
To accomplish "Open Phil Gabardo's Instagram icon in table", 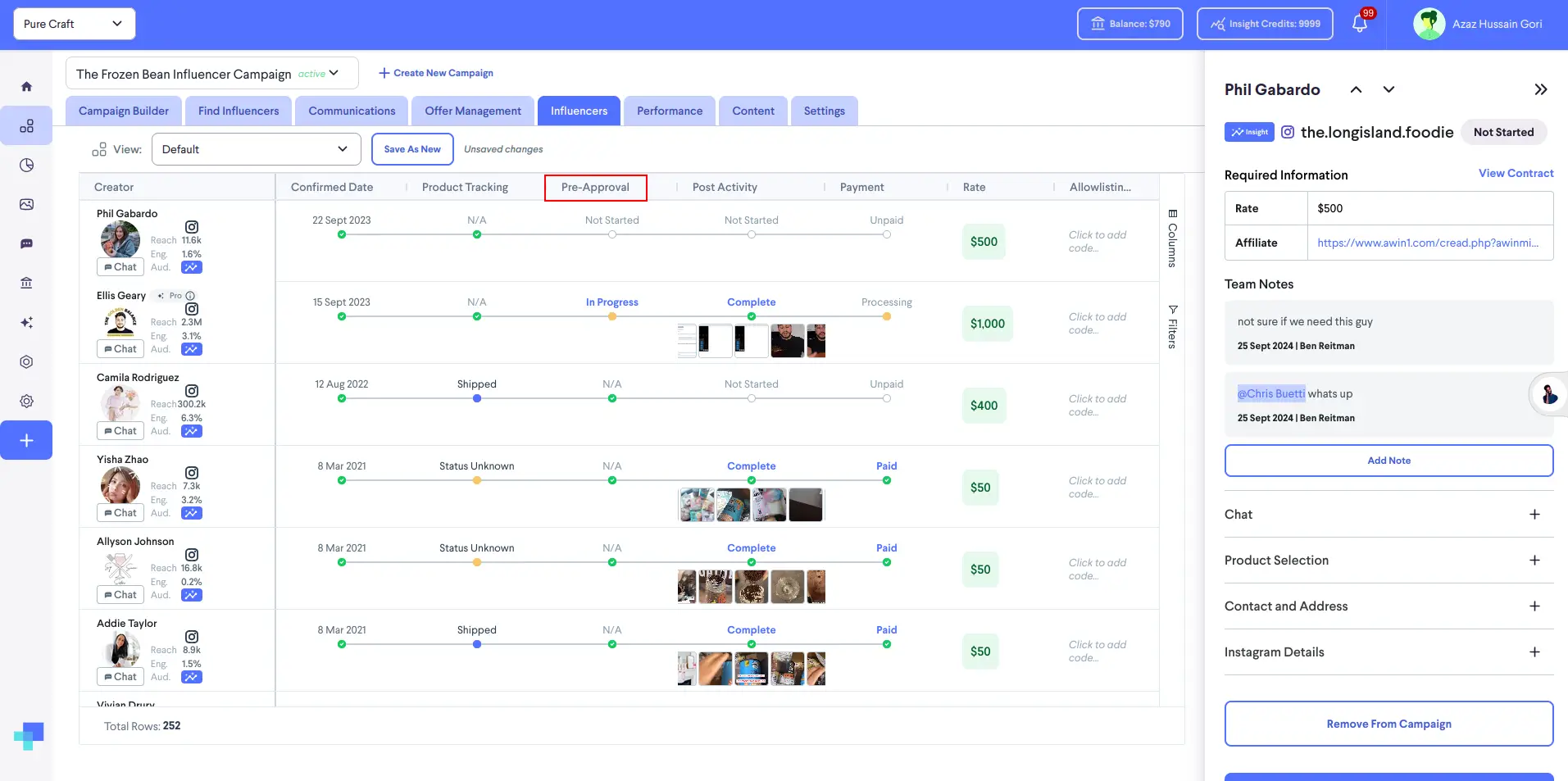I will pyautogui.click(x=191, y=227).
